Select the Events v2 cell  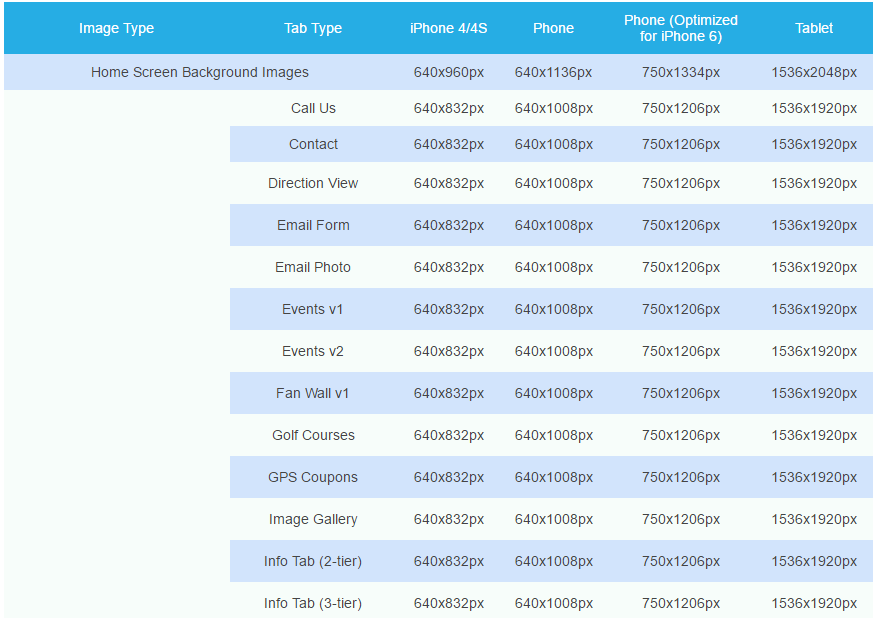click(313, 351)
